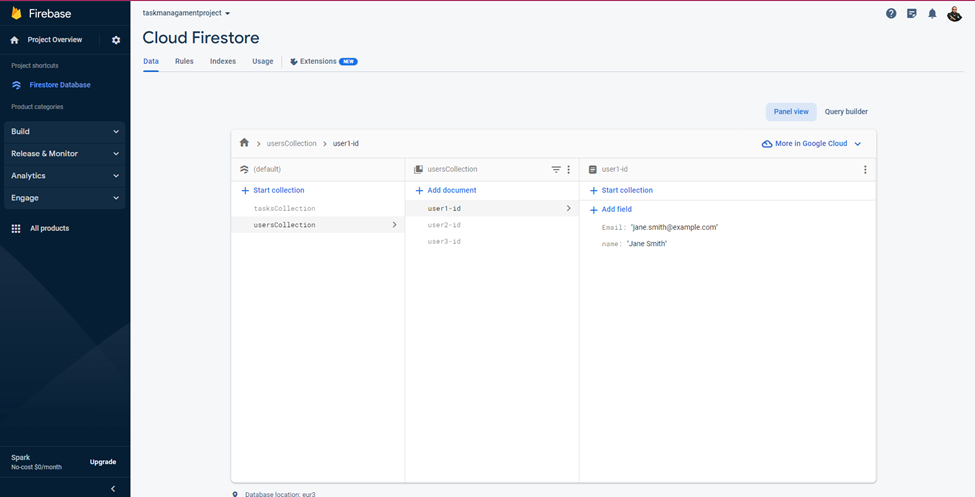Viewport: 975px width, 497px height.
Task: Open the All products grid icon
Action: 16,228
